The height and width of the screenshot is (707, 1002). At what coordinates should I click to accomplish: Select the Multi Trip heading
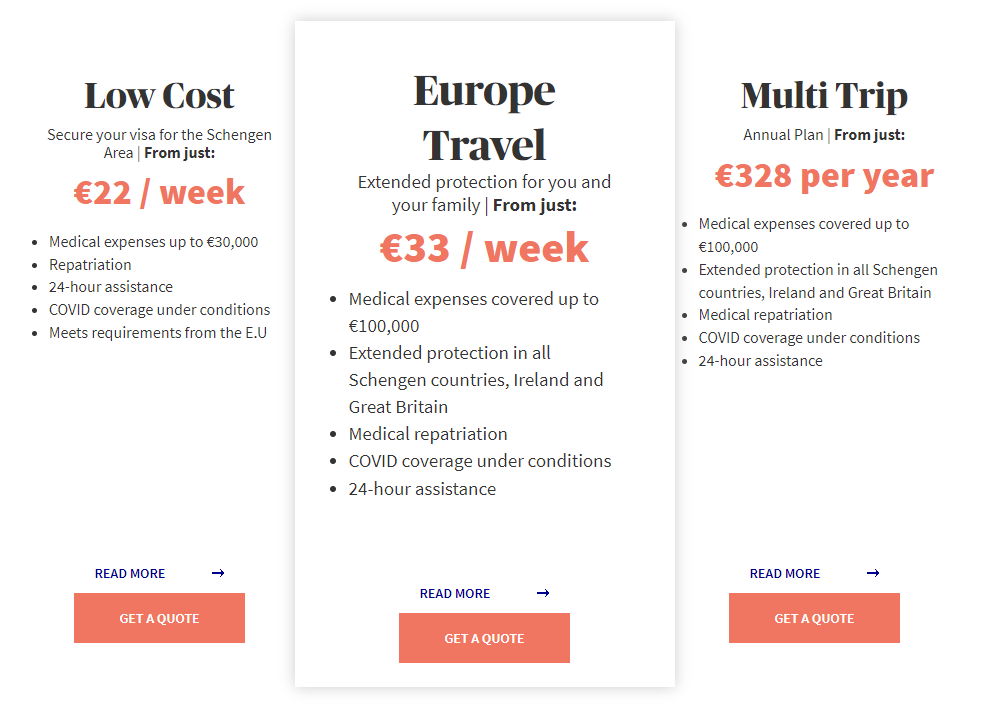click(x=824, y=96)
